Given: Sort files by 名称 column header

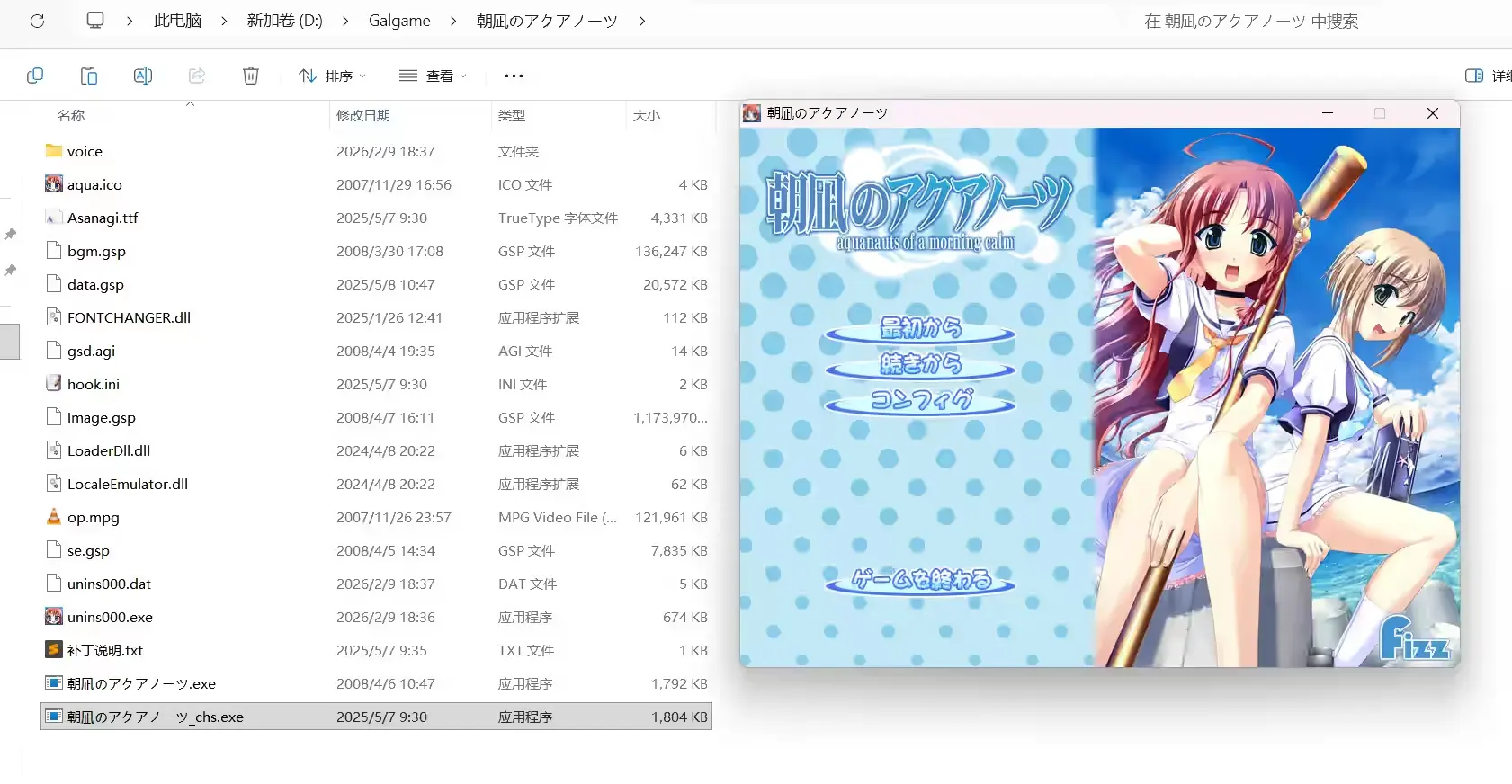Looking at the screenshot, I should tap(71, 115).
